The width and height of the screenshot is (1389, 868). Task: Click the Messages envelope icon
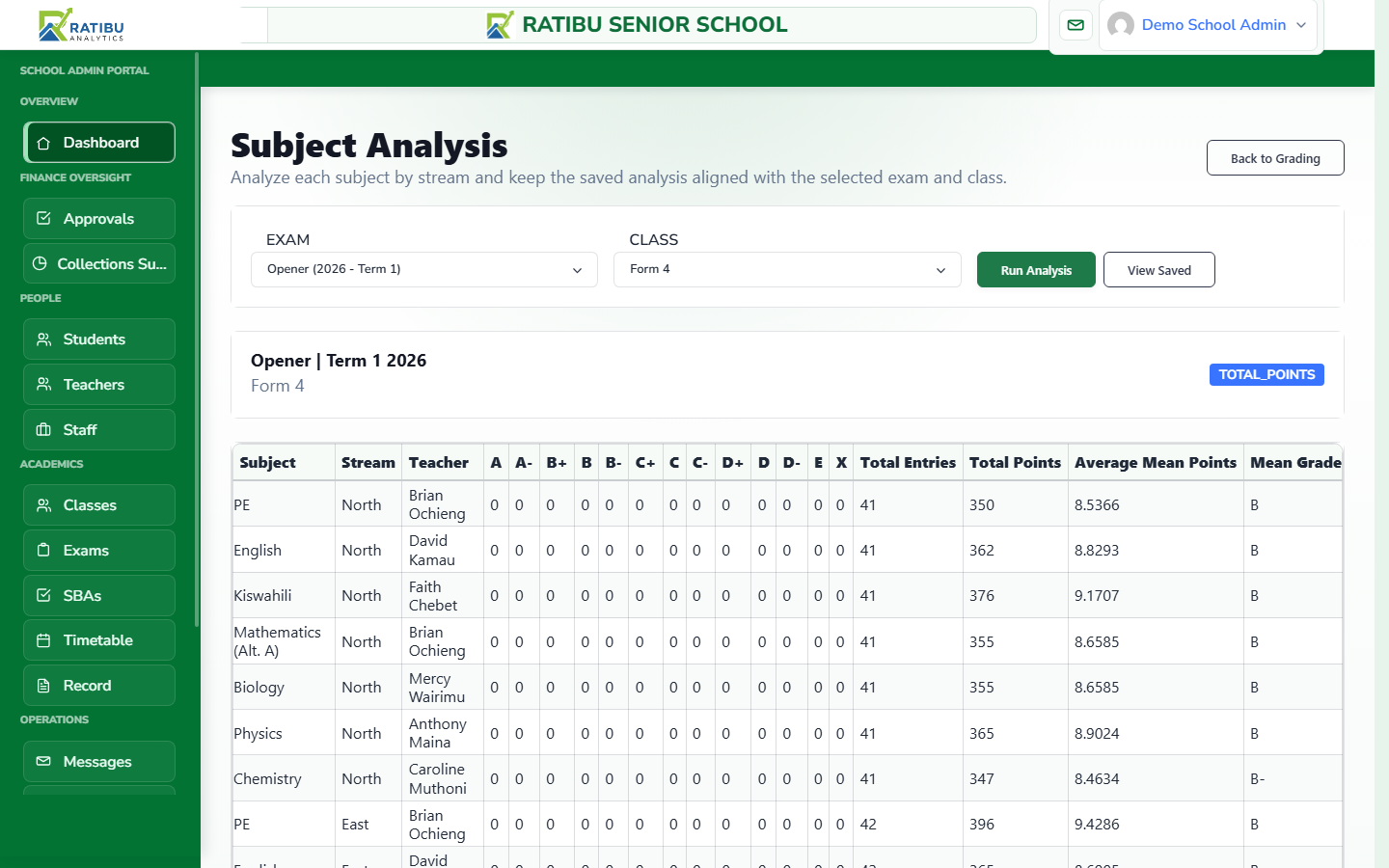43,762
